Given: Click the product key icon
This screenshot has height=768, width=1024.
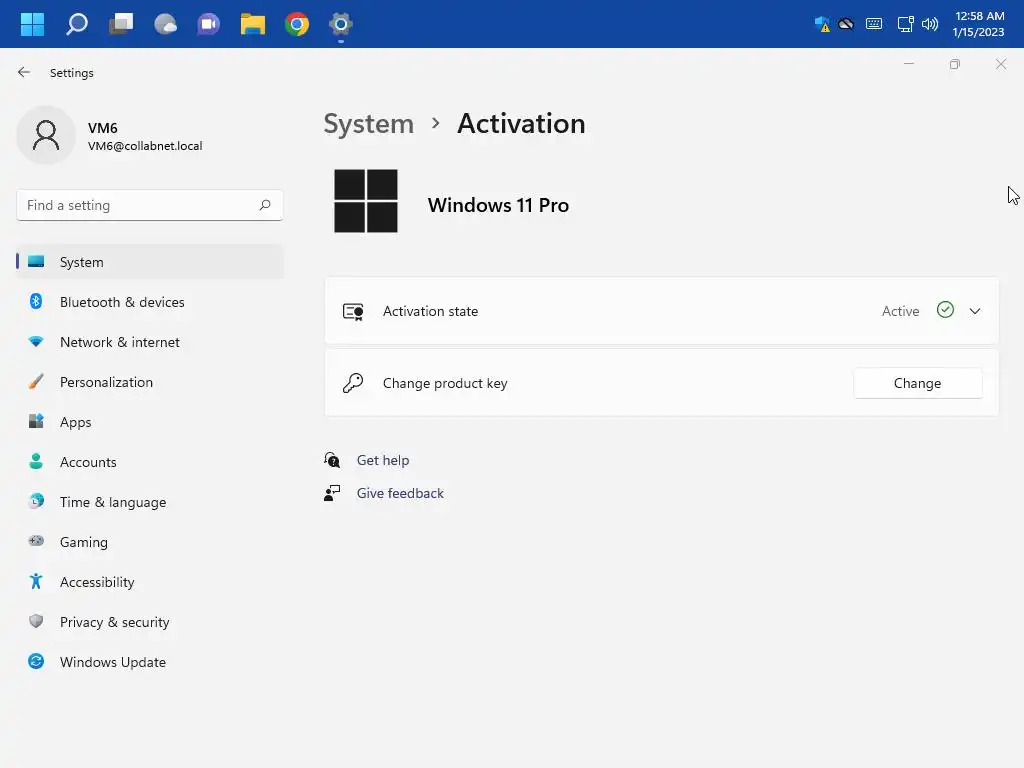Looking at the screenshot, I should coord(353,383).
